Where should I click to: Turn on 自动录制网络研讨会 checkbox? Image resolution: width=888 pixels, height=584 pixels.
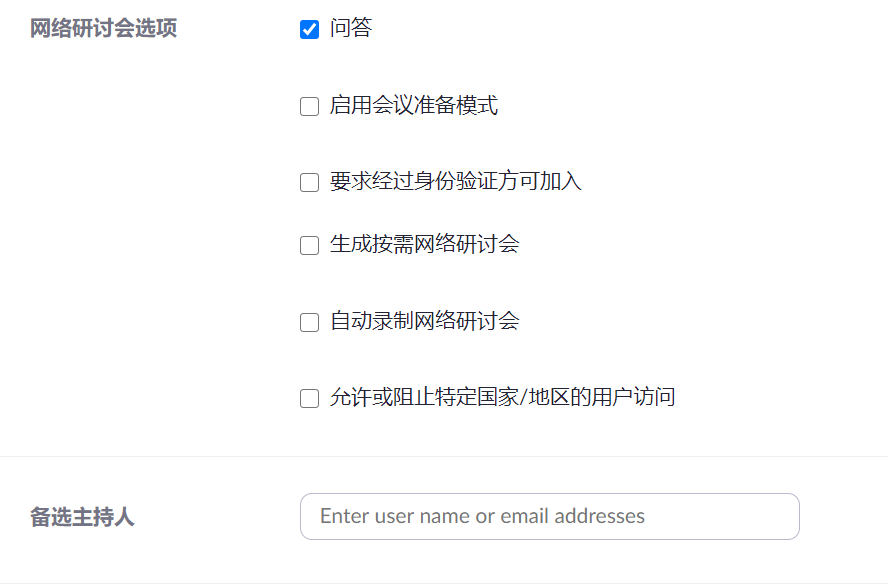309,323
